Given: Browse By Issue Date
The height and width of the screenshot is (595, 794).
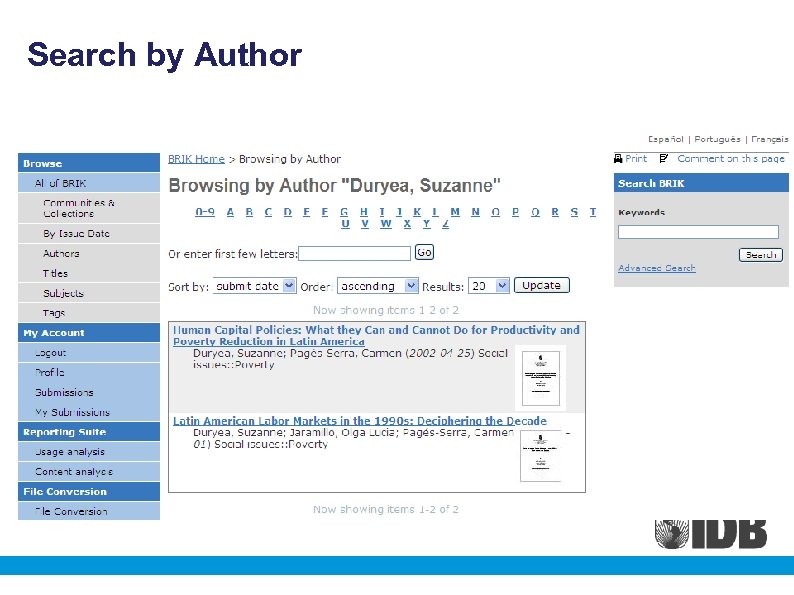Looking at the screenshot, I should [x=89, y=234].
